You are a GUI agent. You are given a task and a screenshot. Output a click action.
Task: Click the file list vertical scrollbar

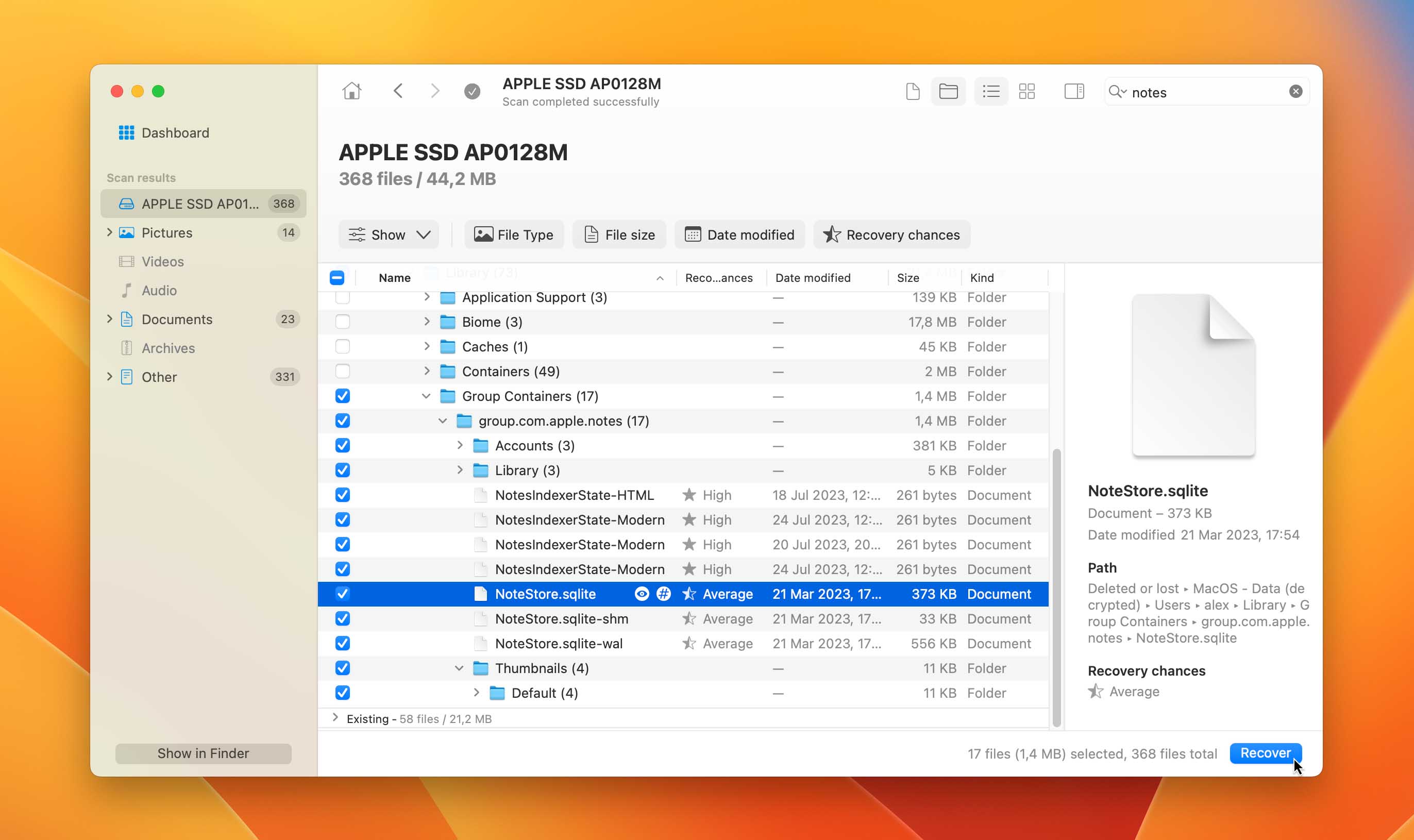[1056, 587]
